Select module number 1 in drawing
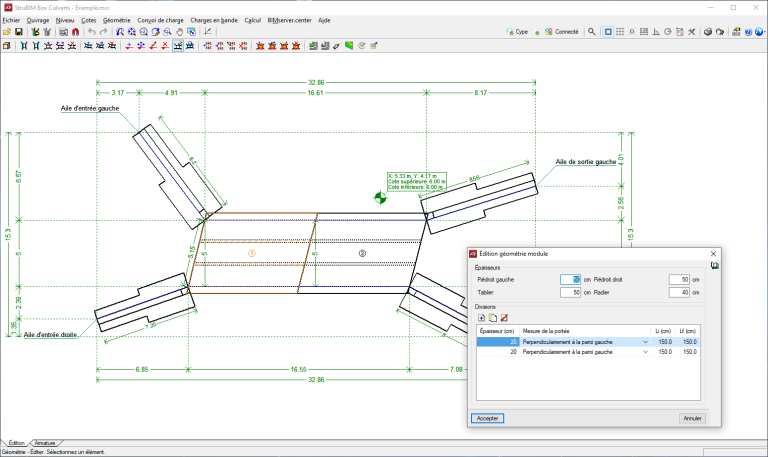This screenshot has width=768, height=457. click(252, 253)
